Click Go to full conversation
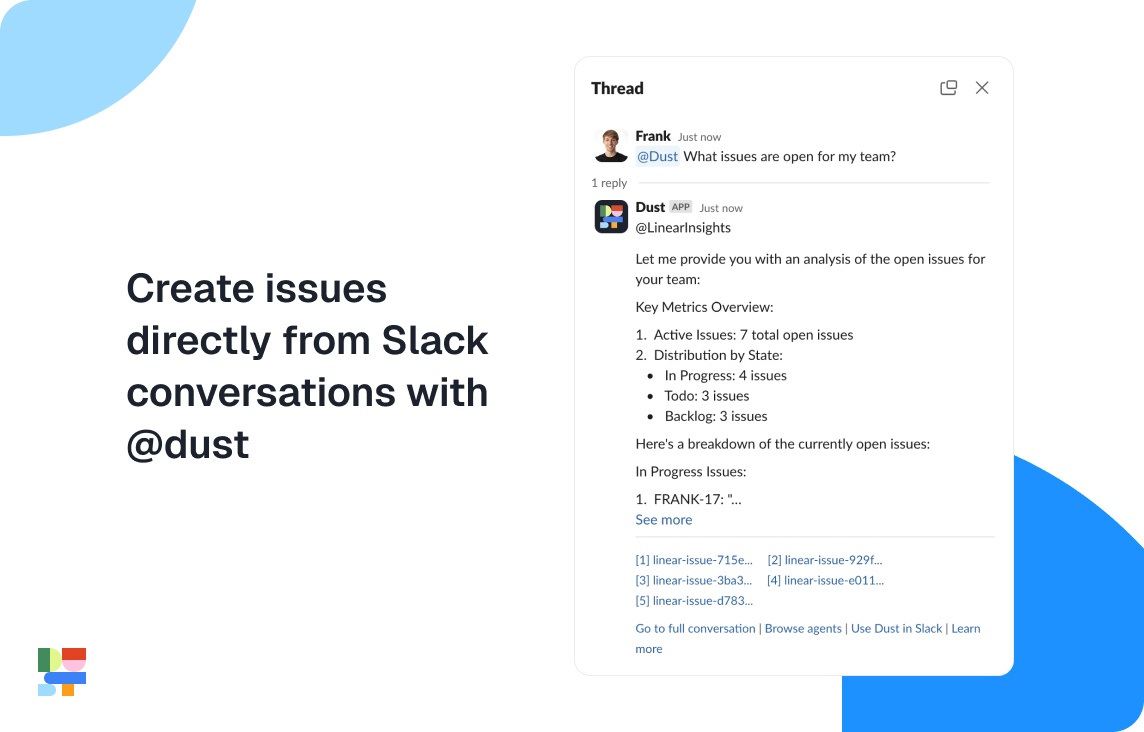Image resolution: width=1144 pixels, height=732 pixels. tap(694, 628)
